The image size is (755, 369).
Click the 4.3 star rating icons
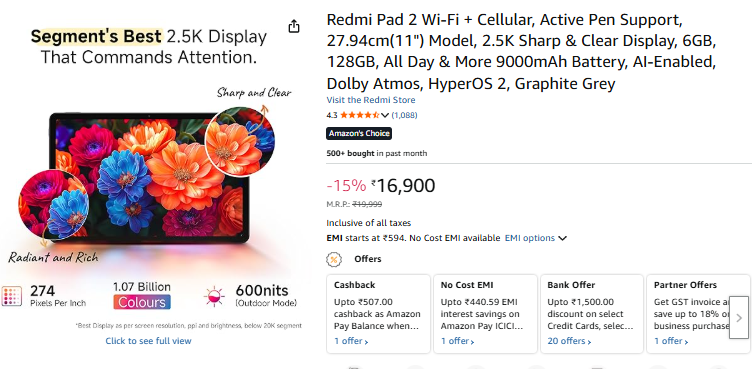coord(360,115)
